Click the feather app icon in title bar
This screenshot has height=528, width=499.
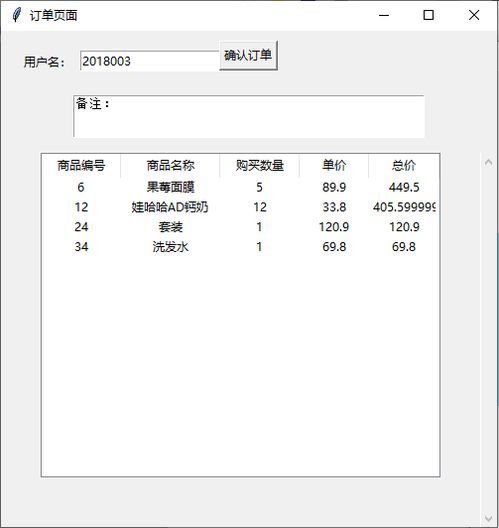16,15
